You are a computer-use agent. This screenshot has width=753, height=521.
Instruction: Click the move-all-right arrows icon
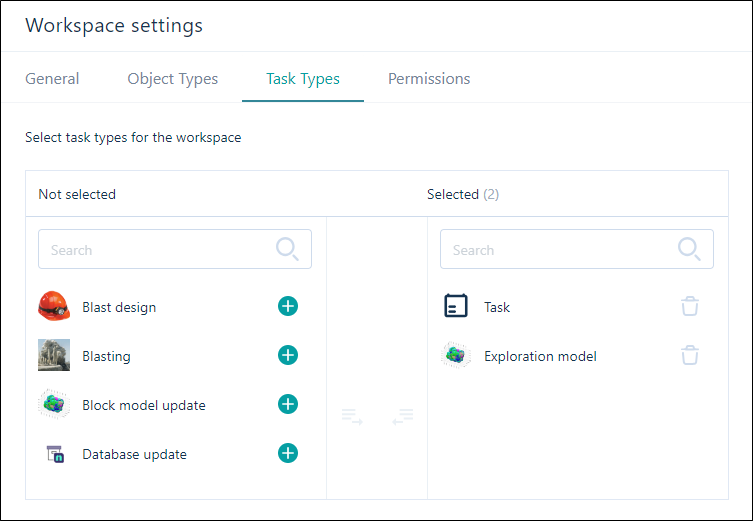coord(352,416)
